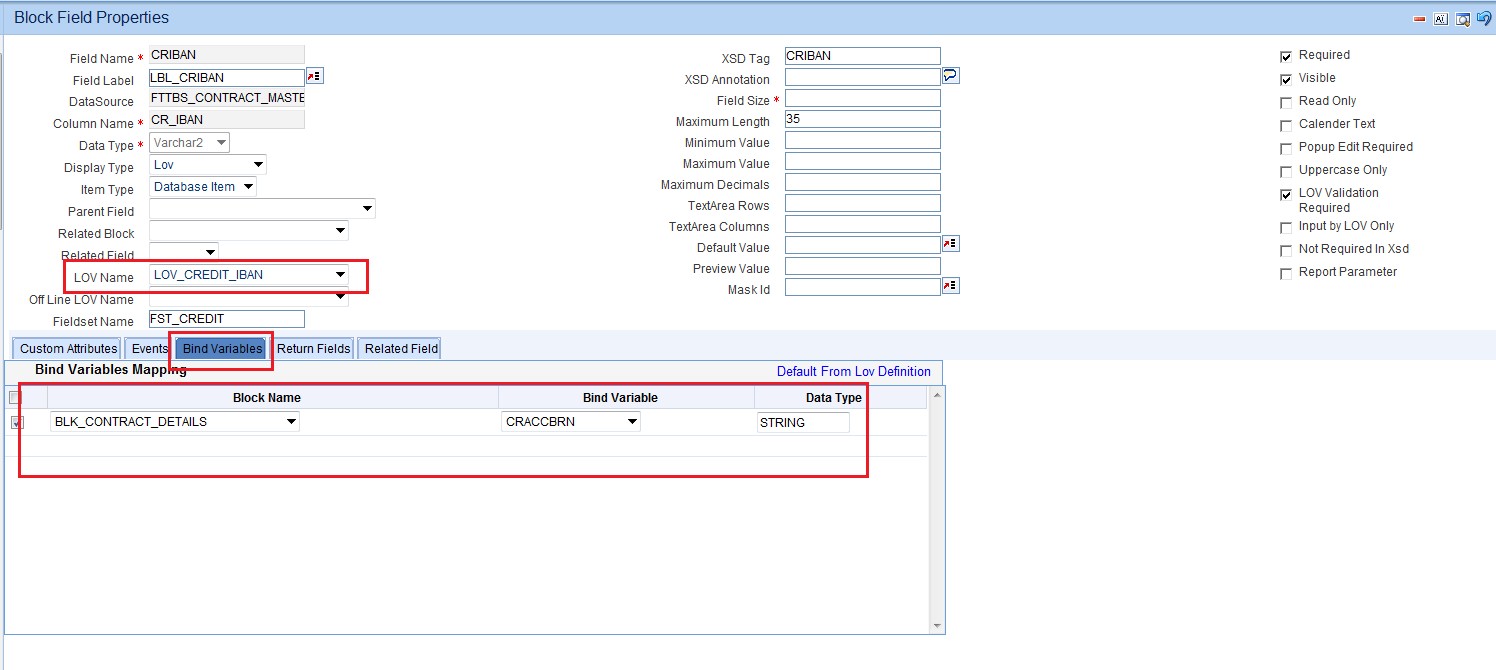Enable the Calender Text checkbox
This screenshot has height=670, width=1496.
tap(1286, 125)
